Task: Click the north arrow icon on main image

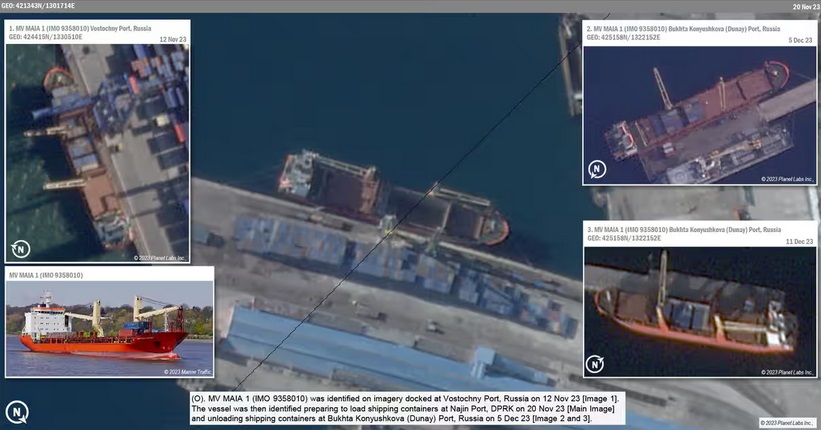Action: [x=17, y=411]
